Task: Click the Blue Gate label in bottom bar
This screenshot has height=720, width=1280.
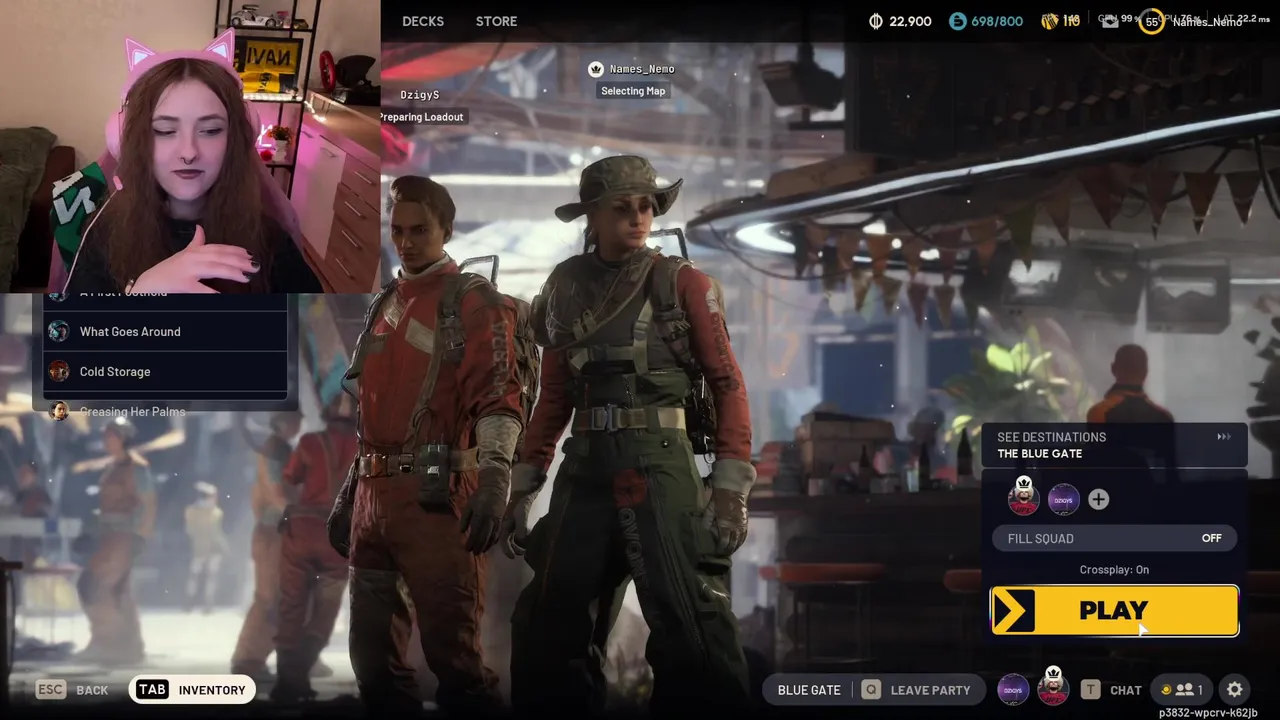Action: click(x=809, y=689)
